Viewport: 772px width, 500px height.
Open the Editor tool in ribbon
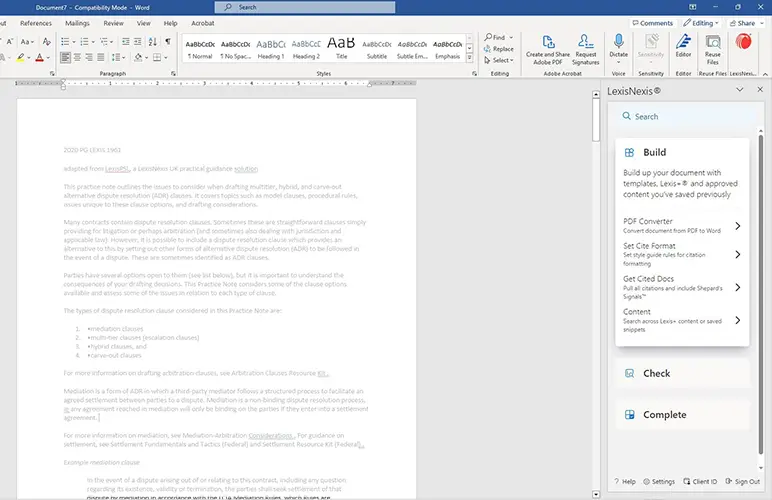click(x=683, y=48)
